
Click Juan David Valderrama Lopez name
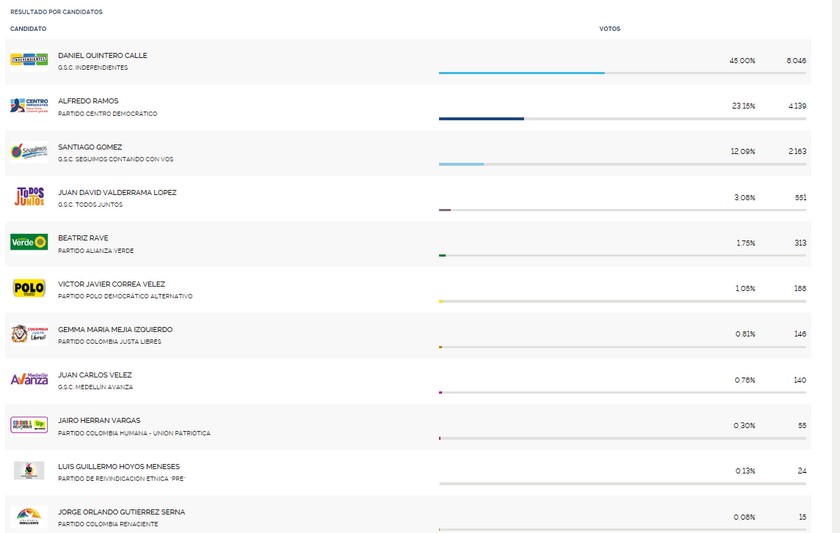(x=117, y=192)
